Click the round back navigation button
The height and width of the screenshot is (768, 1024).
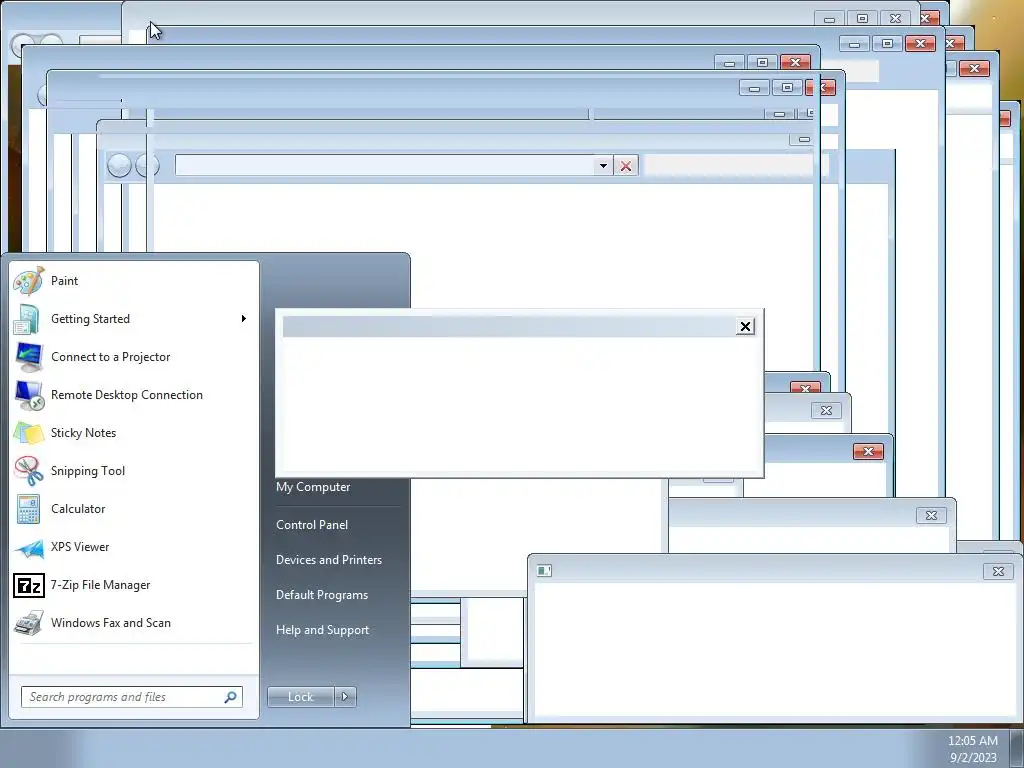(119, 166)
